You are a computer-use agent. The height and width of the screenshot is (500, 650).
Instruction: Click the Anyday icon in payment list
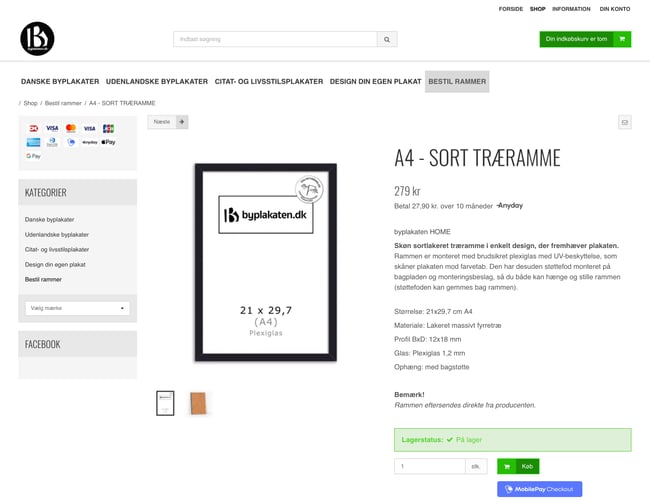click(90, 142)
